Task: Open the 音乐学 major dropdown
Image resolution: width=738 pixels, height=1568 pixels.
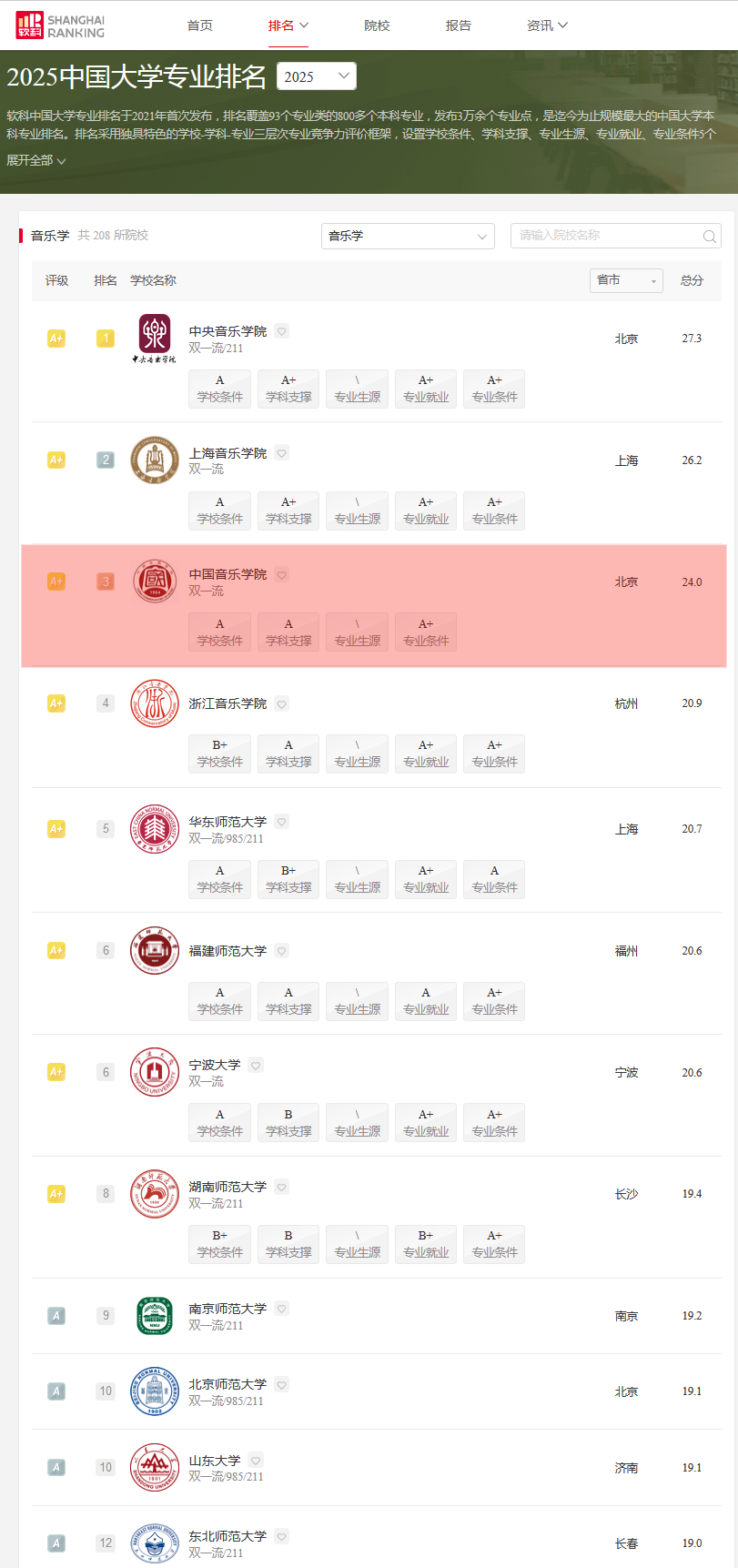Action: click(x=408, y=237)
